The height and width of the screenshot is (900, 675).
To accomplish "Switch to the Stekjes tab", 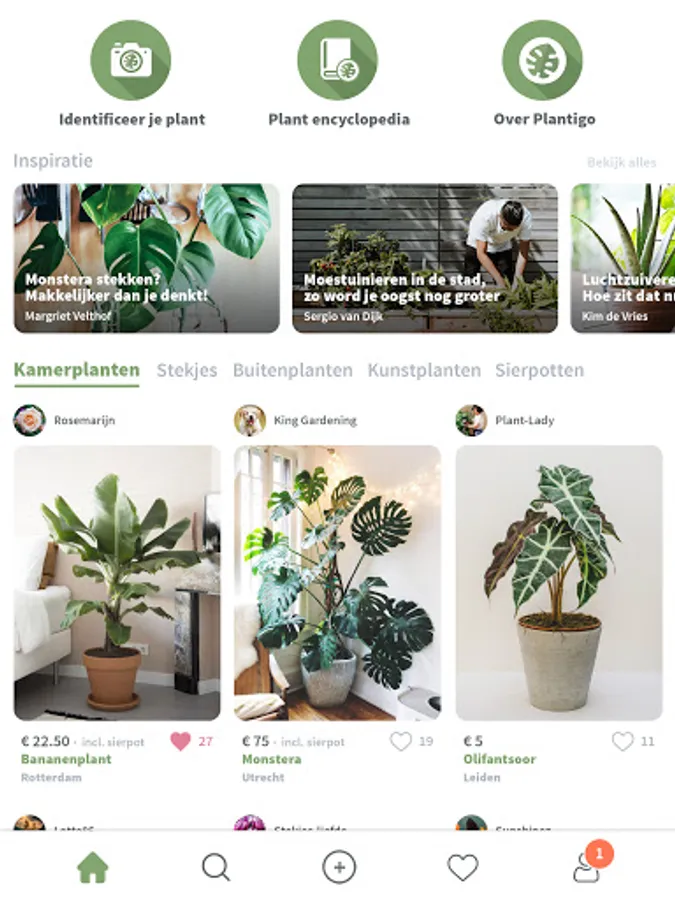I will [x=187, y=370].
